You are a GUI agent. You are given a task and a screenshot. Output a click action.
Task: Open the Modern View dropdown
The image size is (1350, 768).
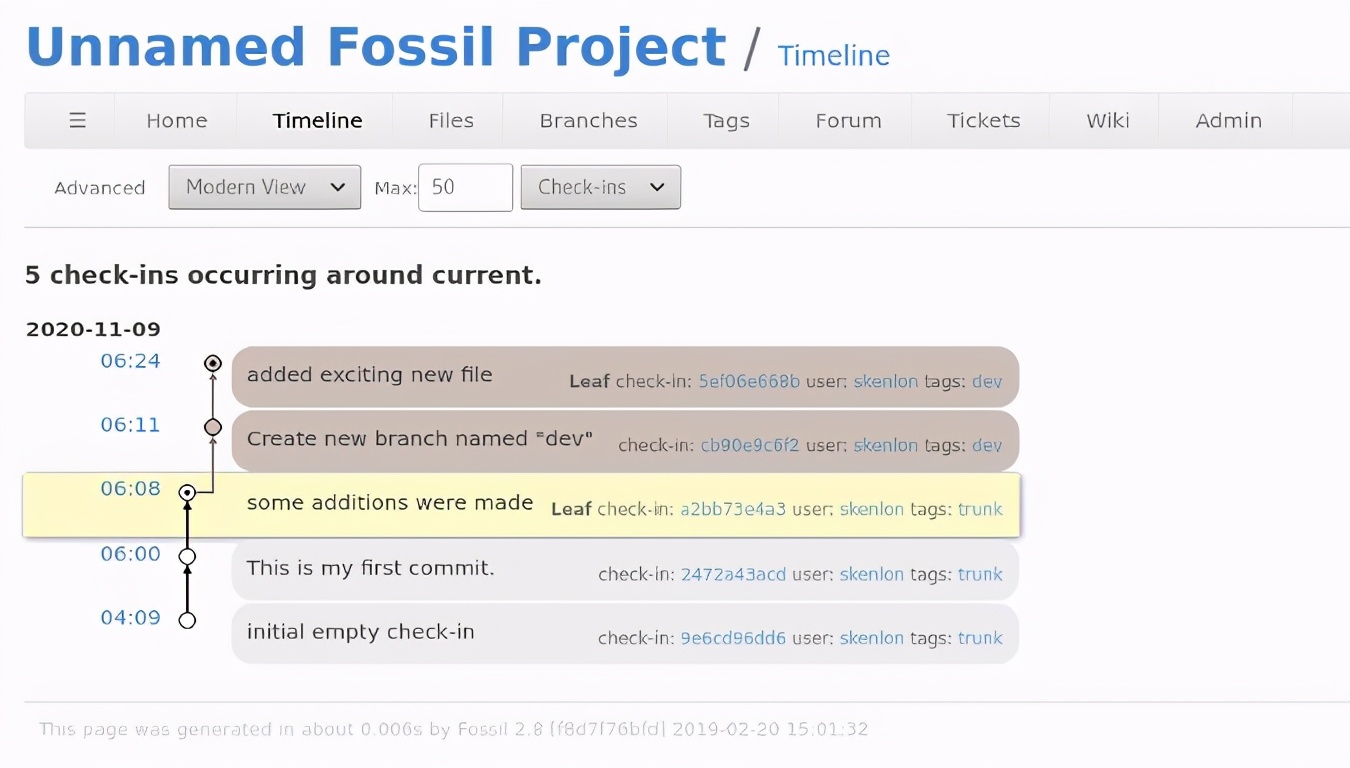263,187
